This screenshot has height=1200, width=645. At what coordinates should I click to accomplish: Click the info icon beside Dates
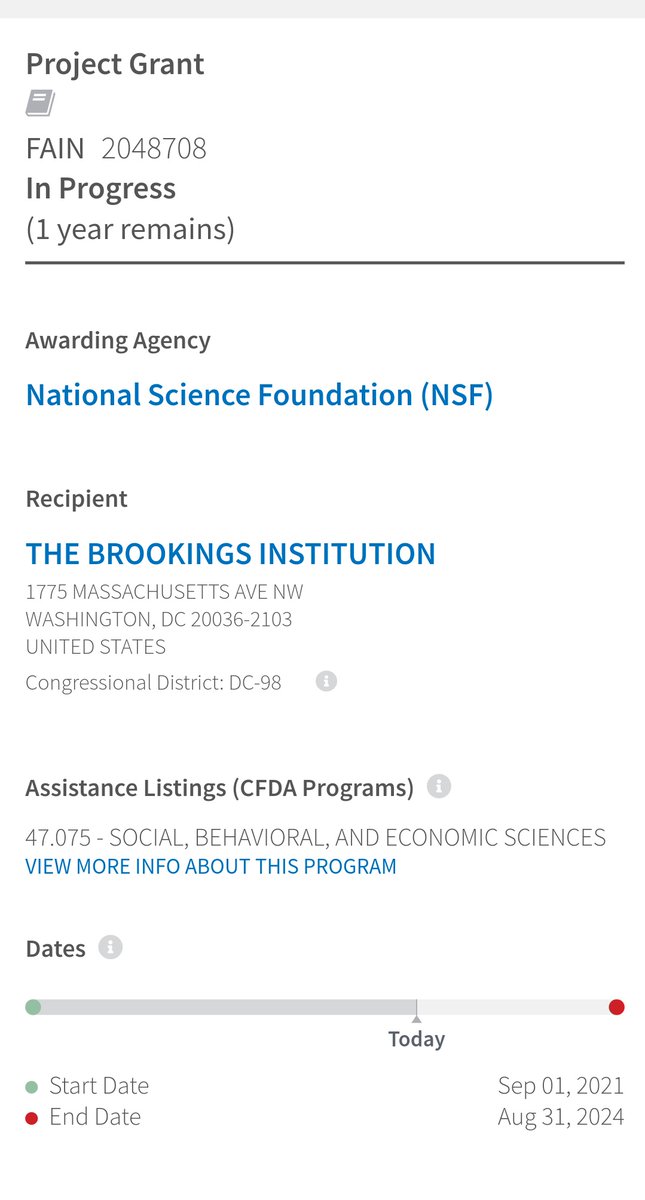point(110,946)
